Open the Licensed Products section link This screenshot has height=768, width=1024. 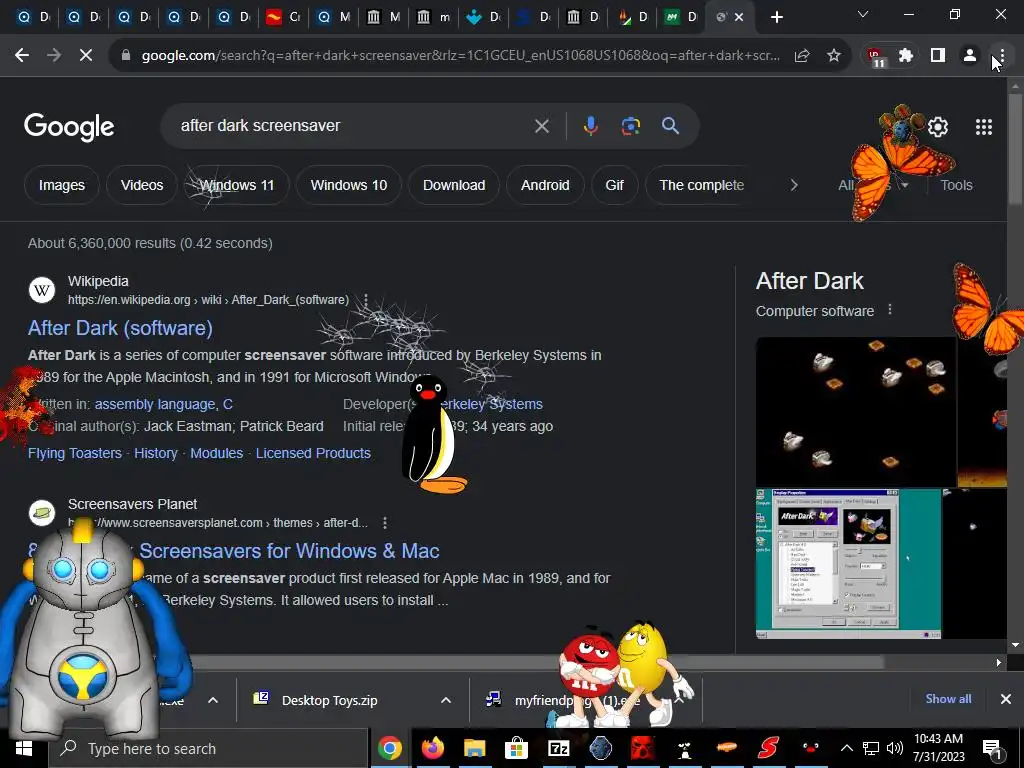pyautogui.click(x=313, y=453)
